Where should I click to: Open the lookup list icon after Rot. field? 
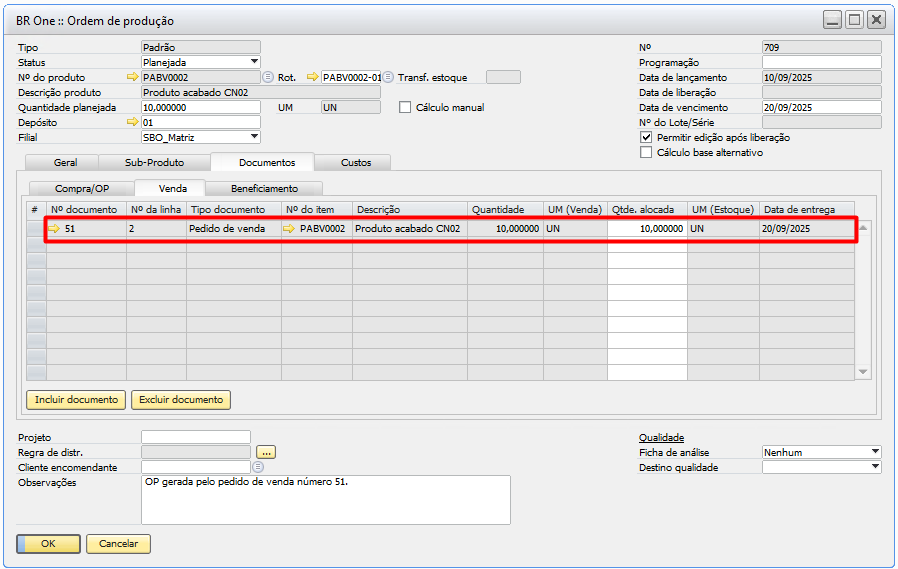[x=388, y=77]
